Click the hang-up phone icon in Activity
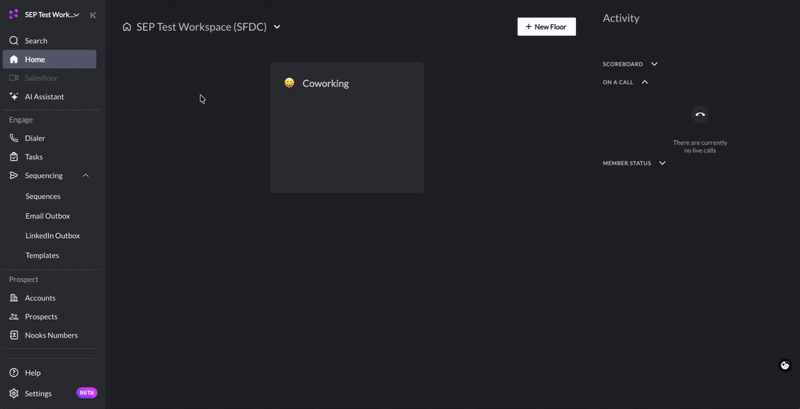This screenshot has height=409, width=800. click(x=700, y=114)
